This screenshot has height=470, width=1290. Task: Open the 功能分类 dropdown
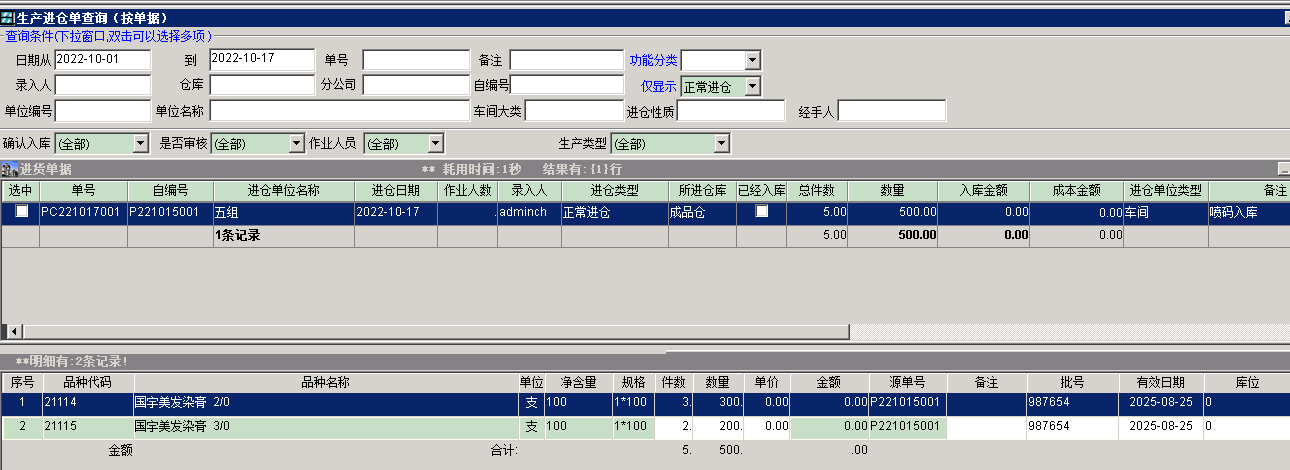tap(752, 60)
